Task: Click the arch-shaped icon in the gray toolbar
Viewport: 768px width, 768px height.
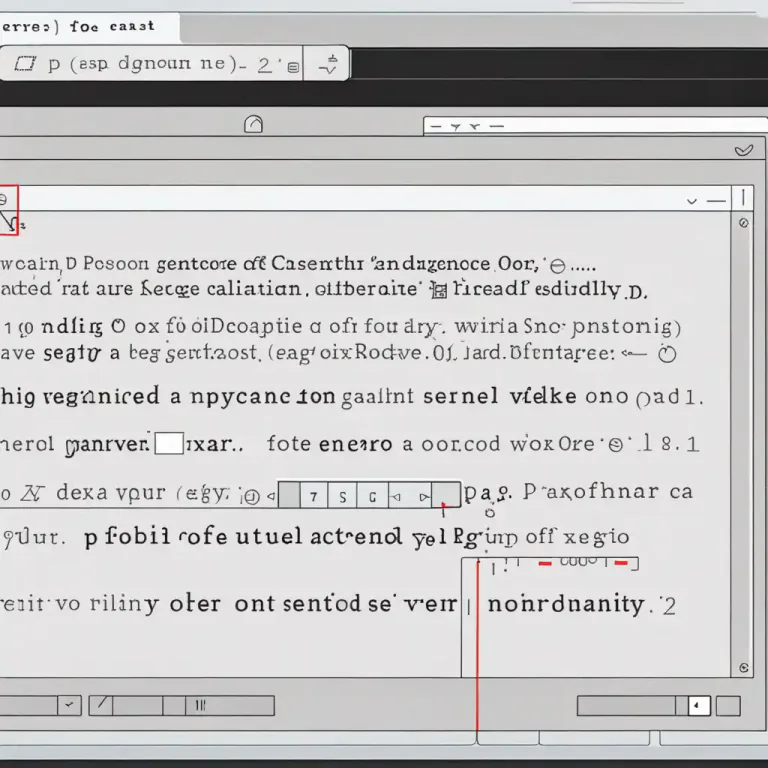Action: (253, 124)
